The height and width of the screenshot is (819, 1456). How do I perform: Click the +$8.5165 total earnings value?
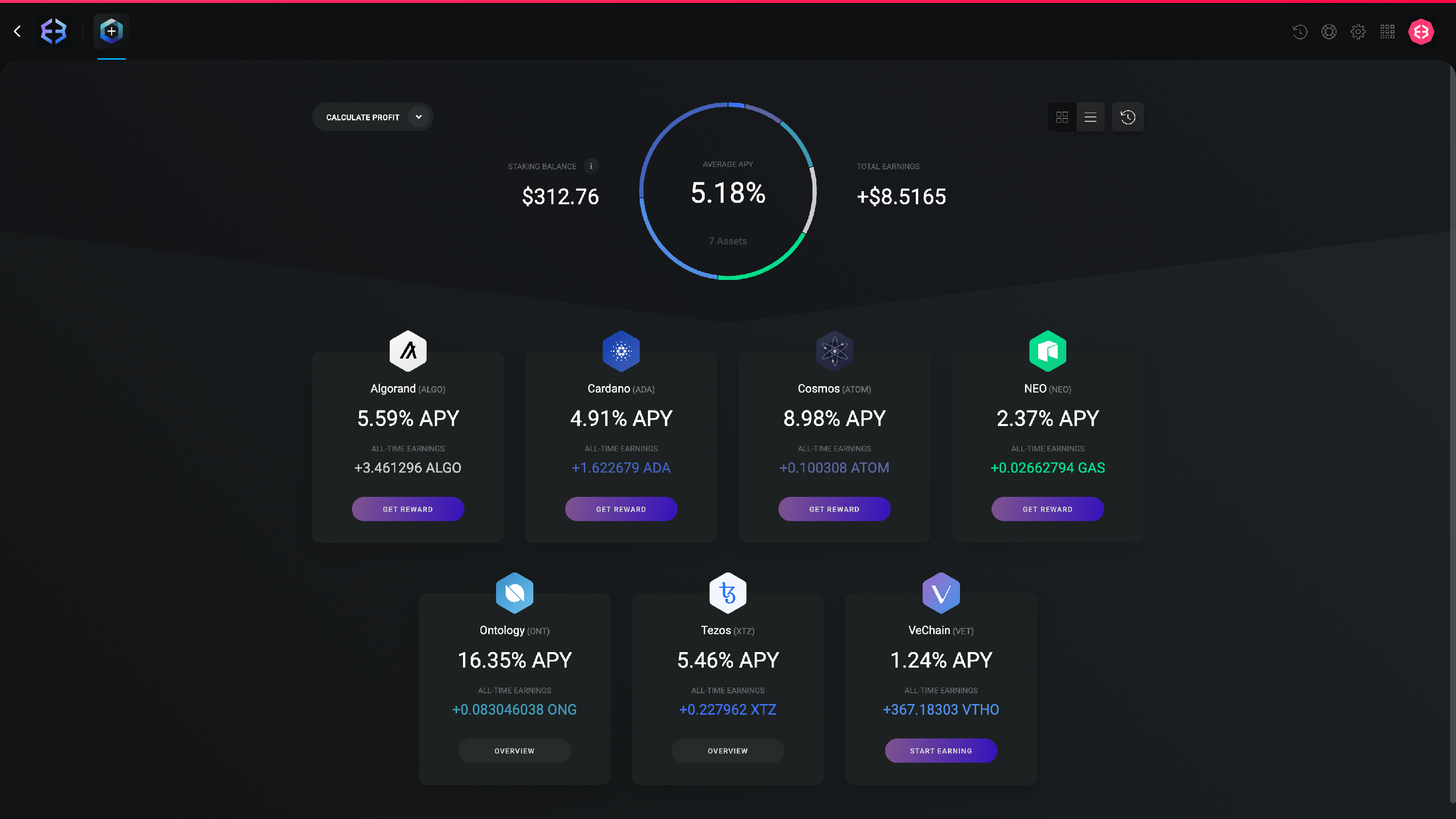point(902,197)
